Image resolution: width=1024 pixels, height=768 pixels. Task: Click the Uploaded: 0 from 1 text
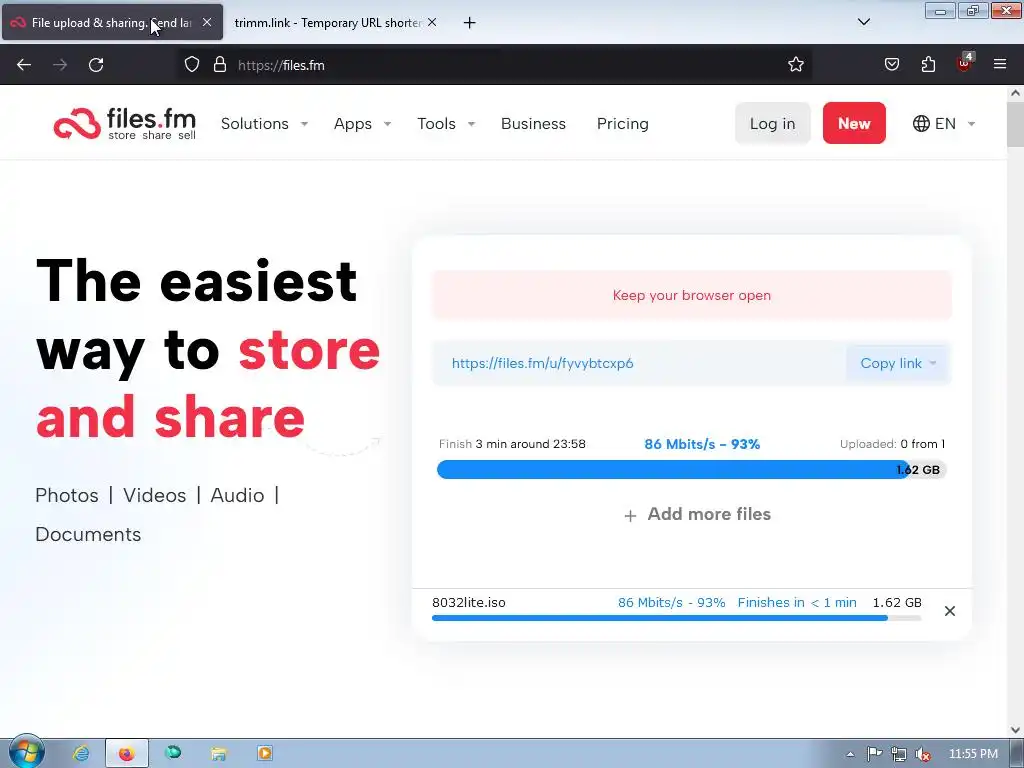tap(892, 444)
